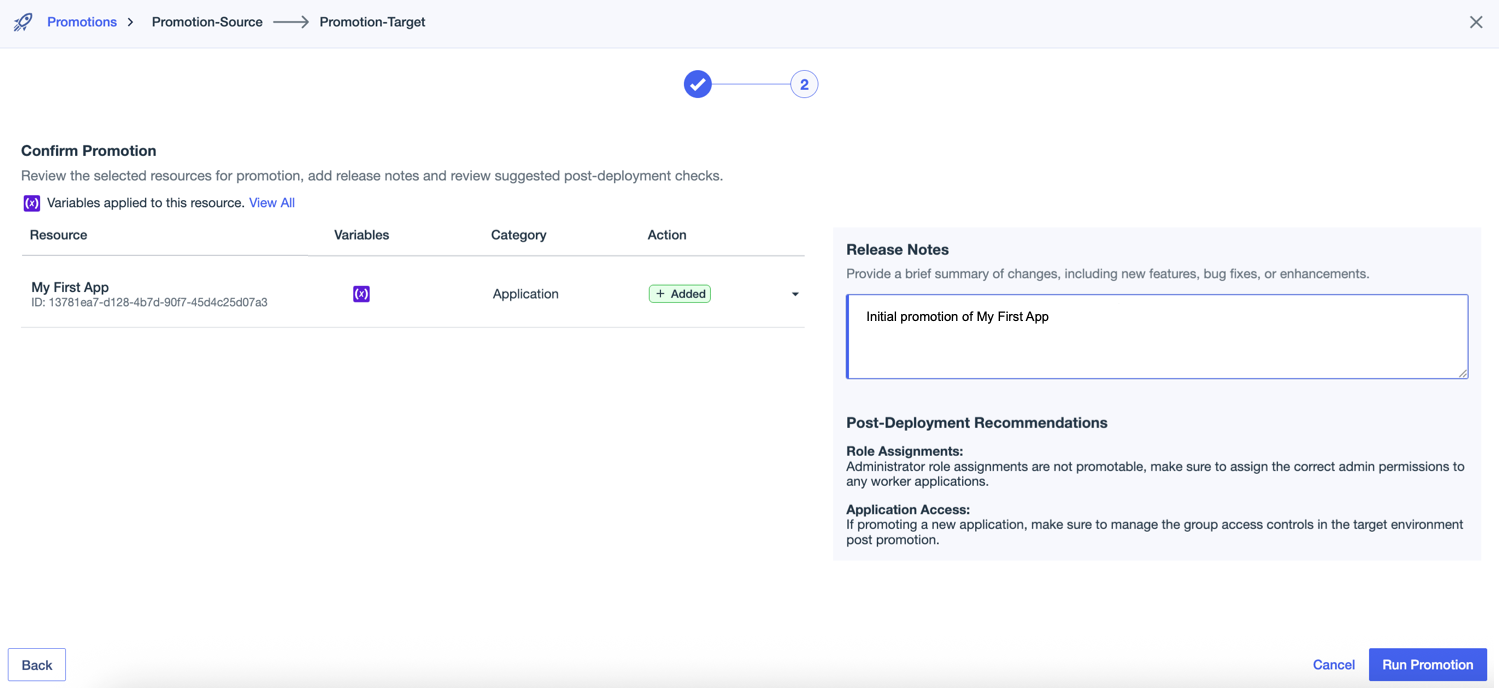Viewport: 1500px width, 696px height.
Task: Click the Release Notes heading
Action: 897,250
